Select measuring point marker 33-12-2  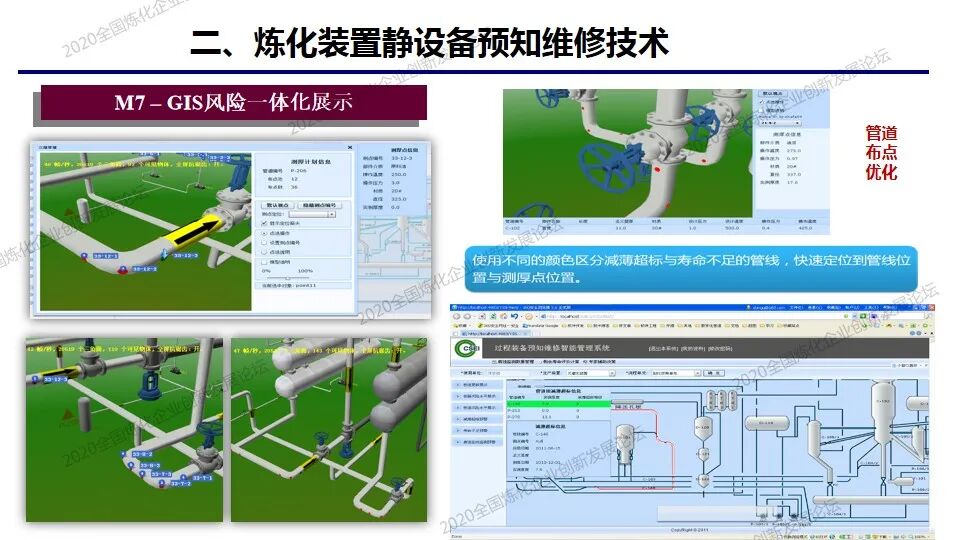pyautogui.click(x=122, y=269)
